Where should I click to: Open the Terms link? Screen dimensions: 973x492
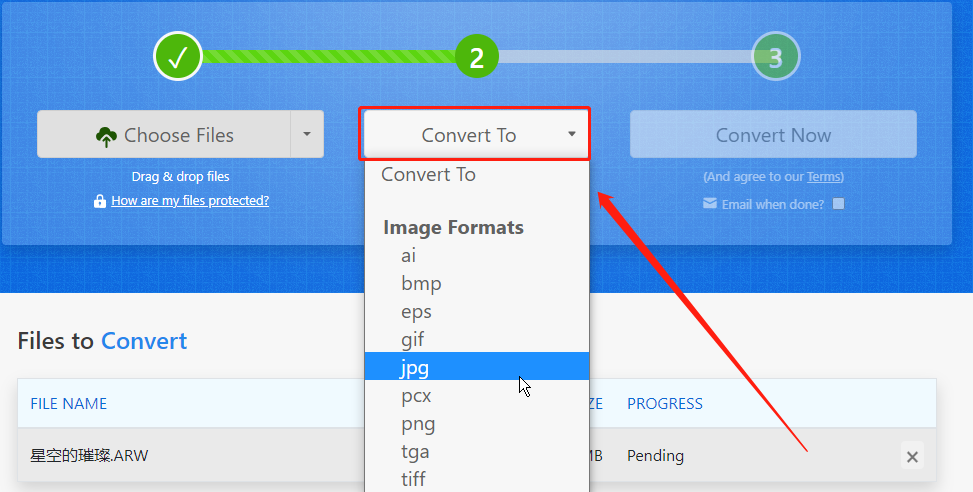823,177
